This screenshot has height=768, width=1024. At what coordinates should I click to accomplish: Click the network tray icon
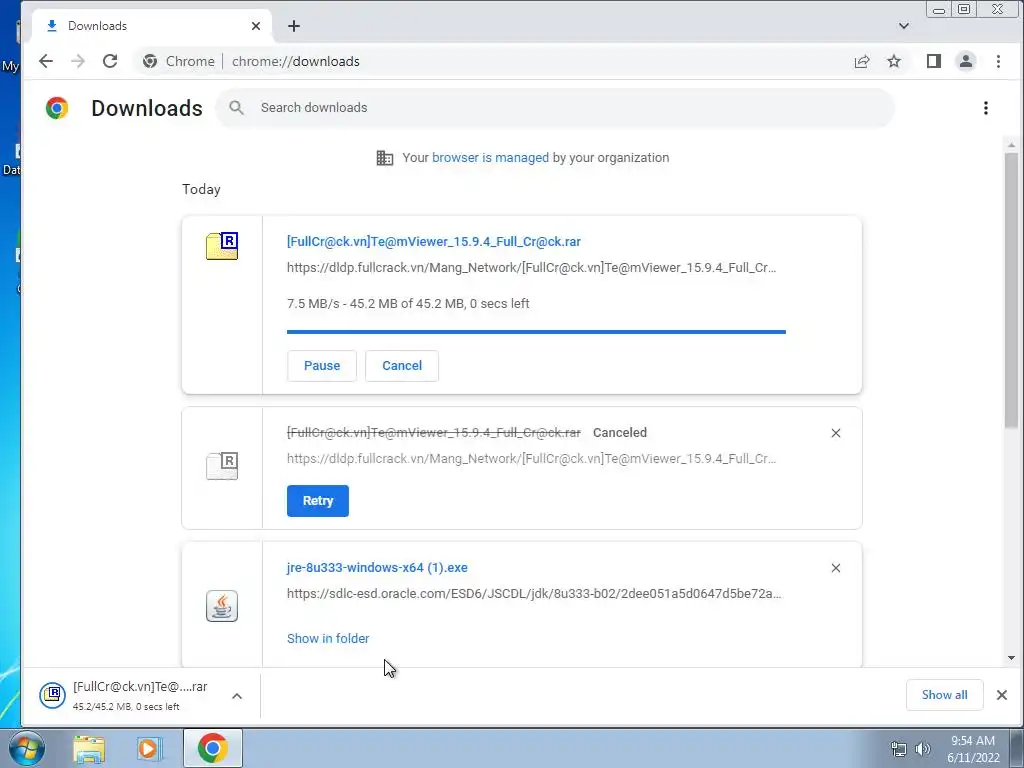pyautogui.click(x=899, y=749)
